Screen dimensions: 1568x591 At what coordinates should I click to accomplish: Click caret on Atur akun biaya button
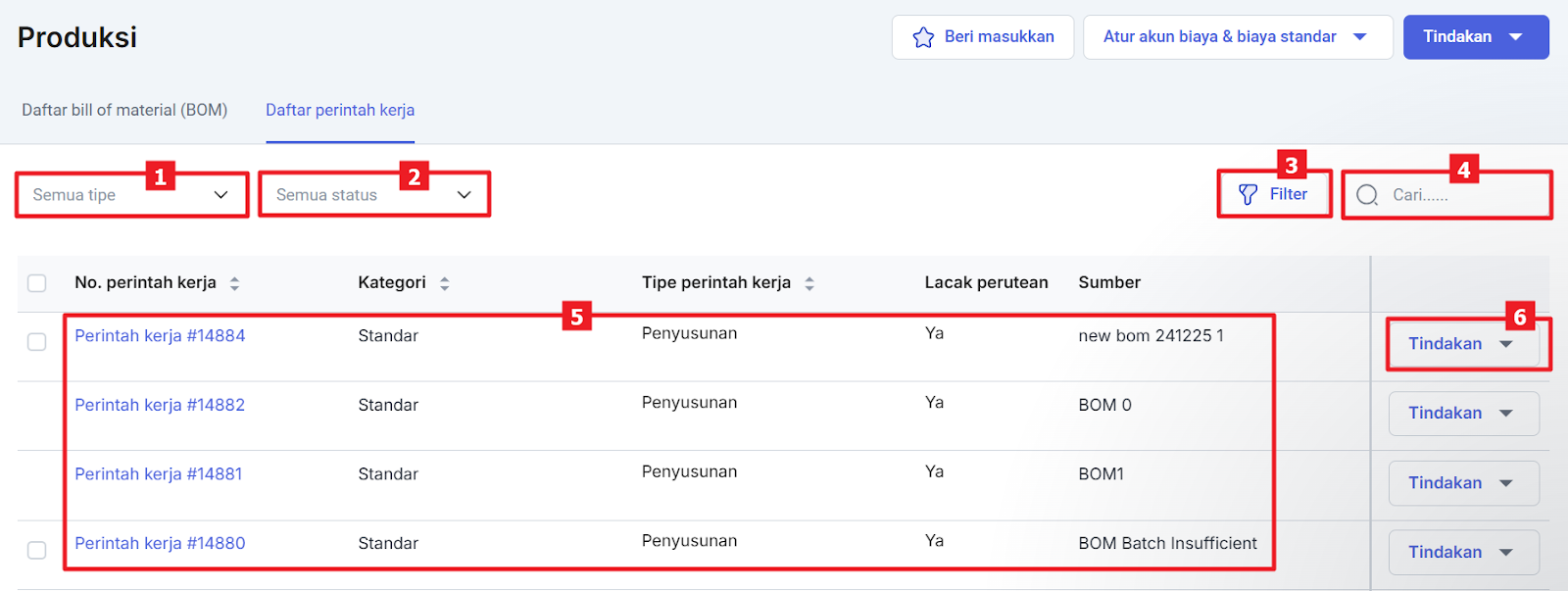(1359, 37)
